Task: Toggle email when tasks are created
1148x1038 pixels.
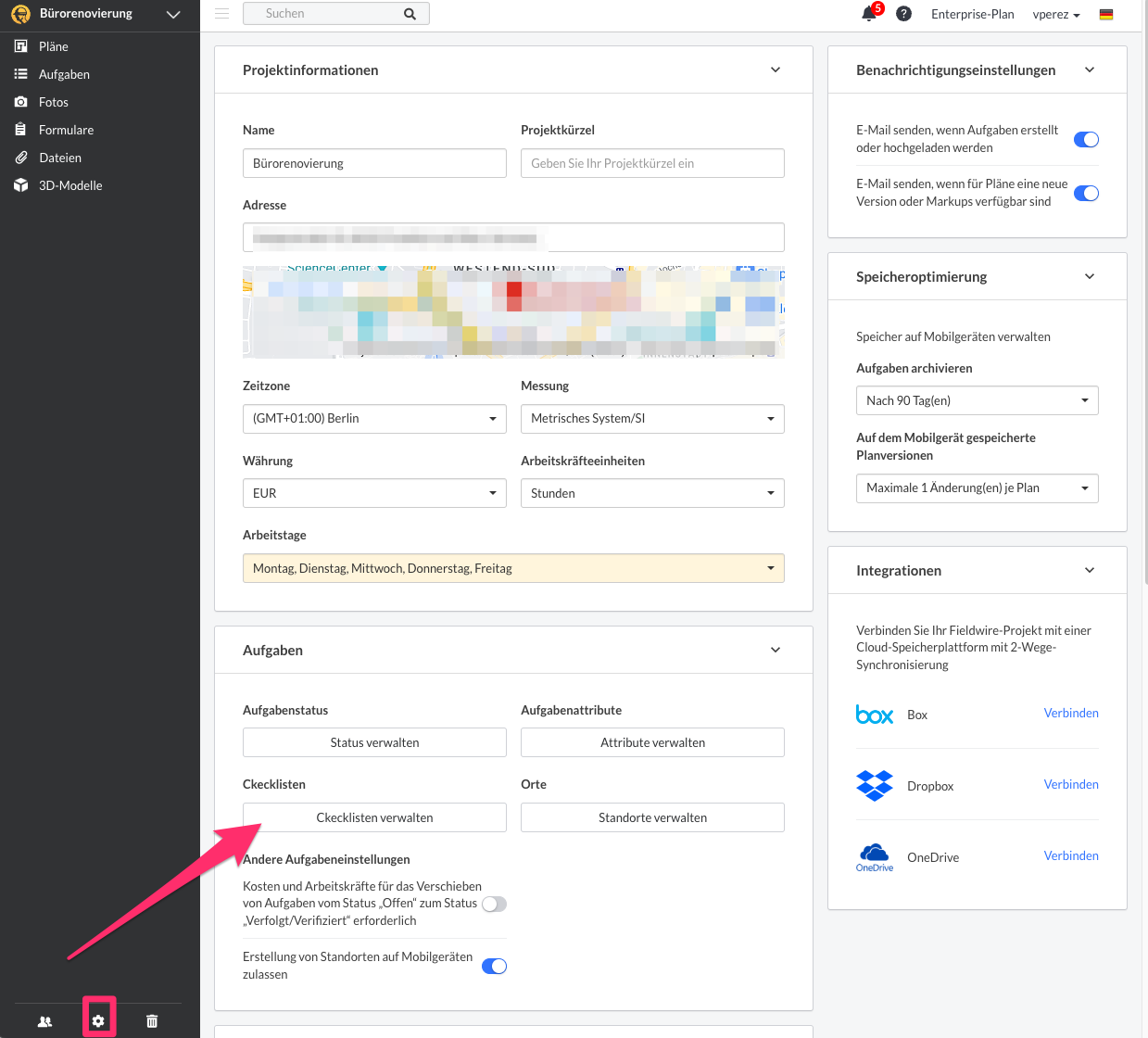Action: coord(1086,140)
